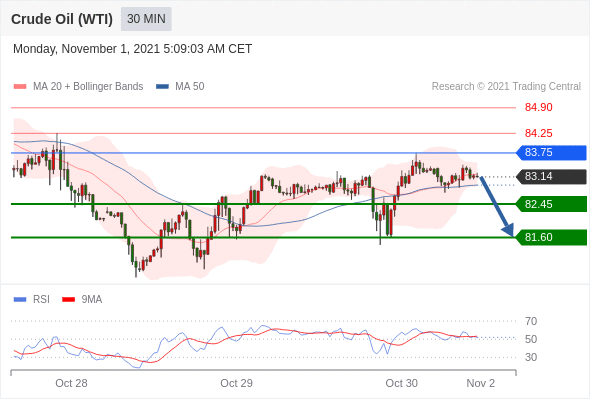Select the Oct 29 date marker
The image size is (590, 400).
pos(236,383)
